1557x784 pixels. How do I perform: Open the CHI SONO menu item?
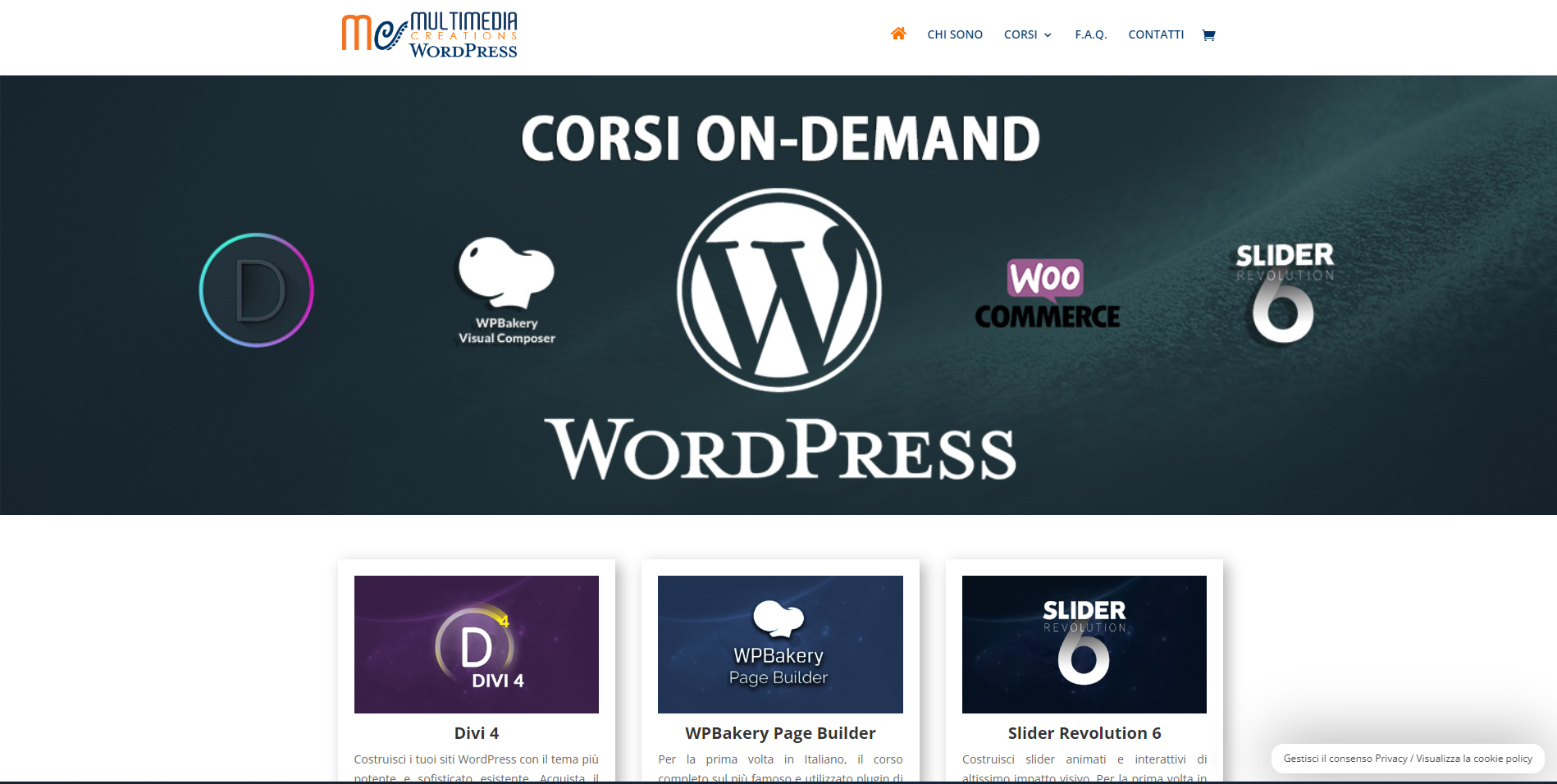coord(955,34)
